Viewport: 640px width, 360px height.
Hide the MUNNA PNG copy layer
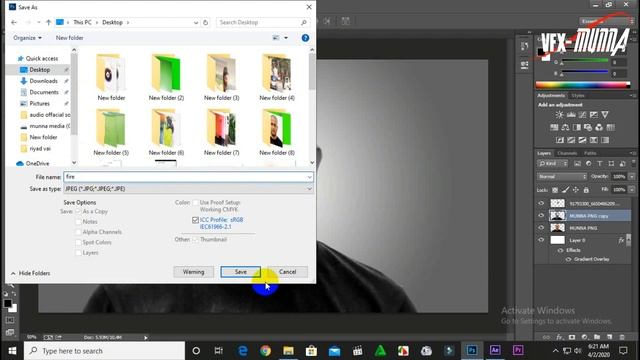pyautogui.click(x=541, y=215)
